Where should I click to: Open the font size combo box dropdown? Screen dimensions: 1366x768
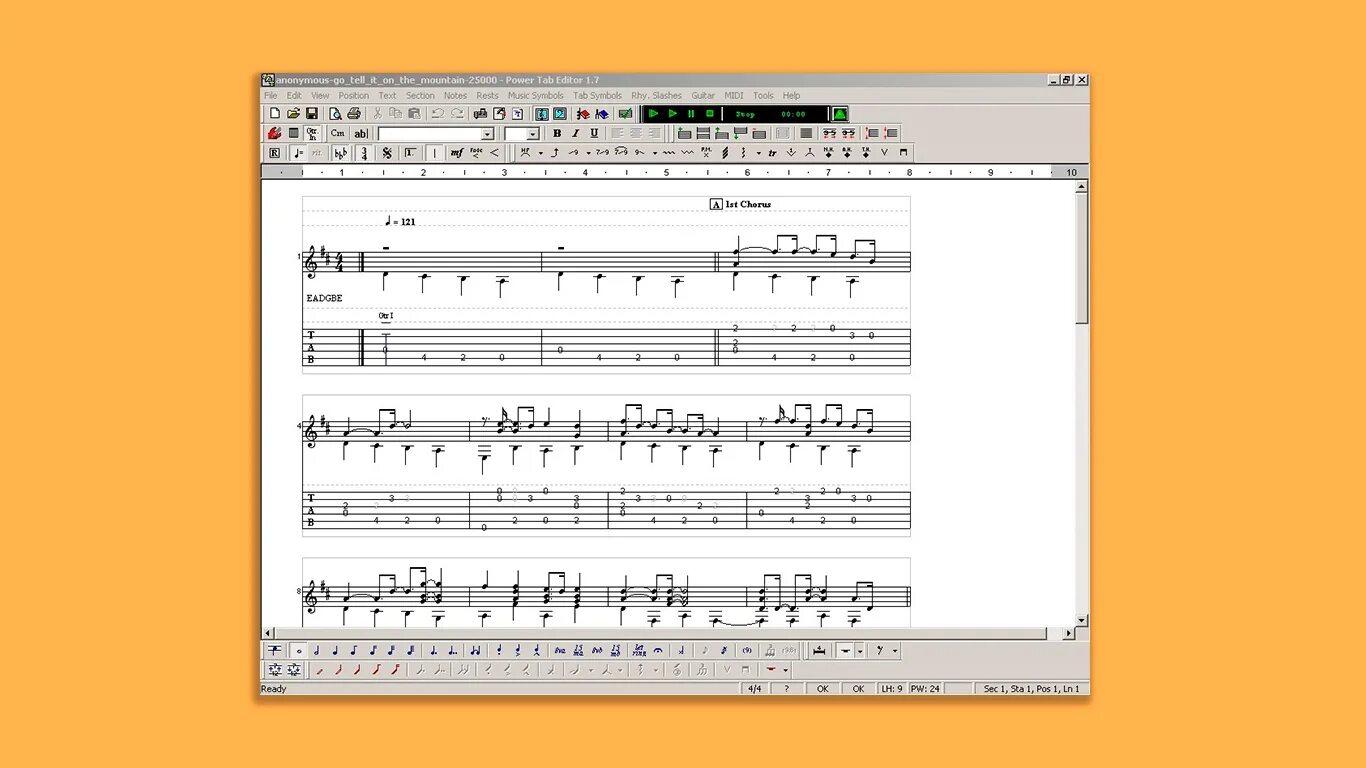533,134
